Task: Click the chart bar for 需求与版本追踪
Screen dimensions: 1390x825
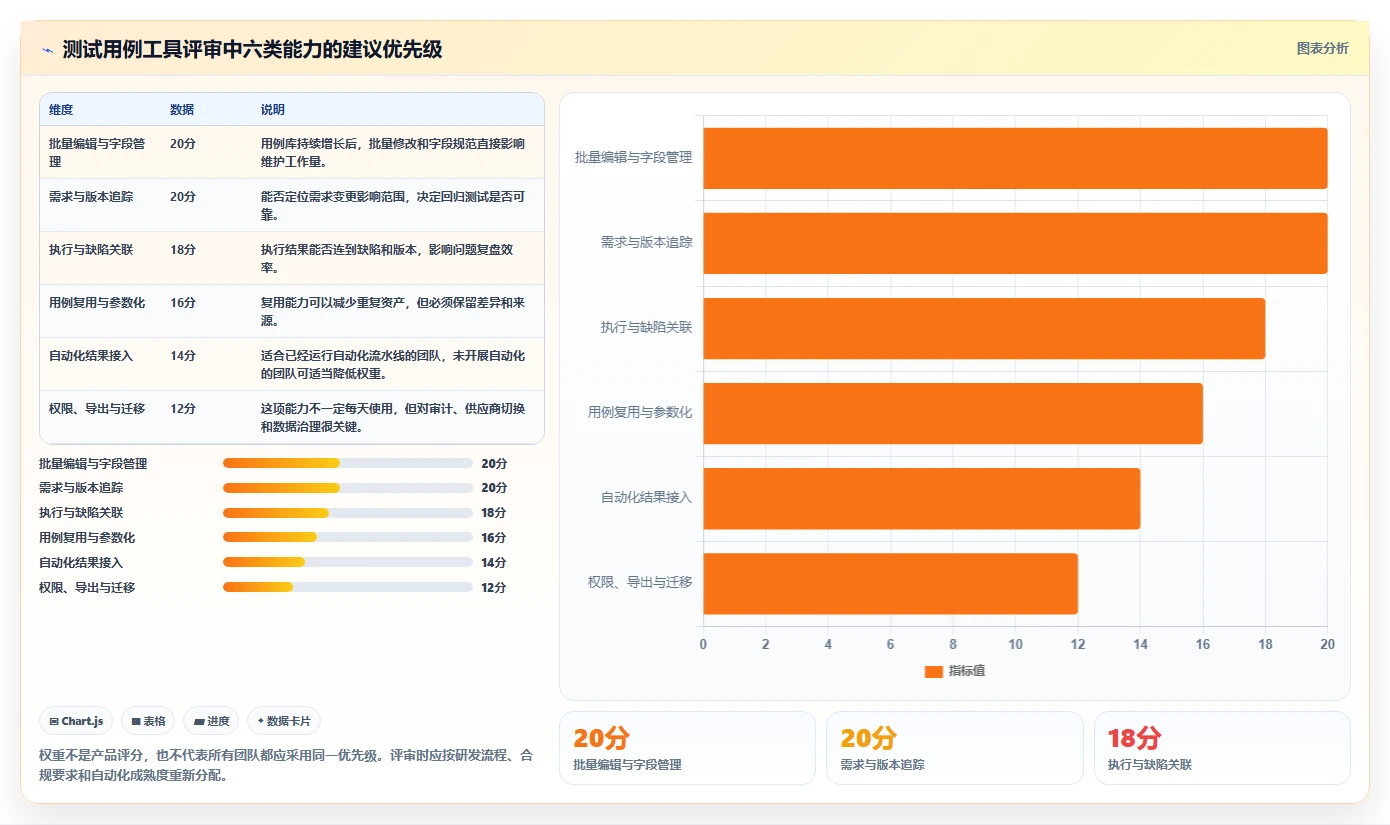Action: [x=1015, y=243]
